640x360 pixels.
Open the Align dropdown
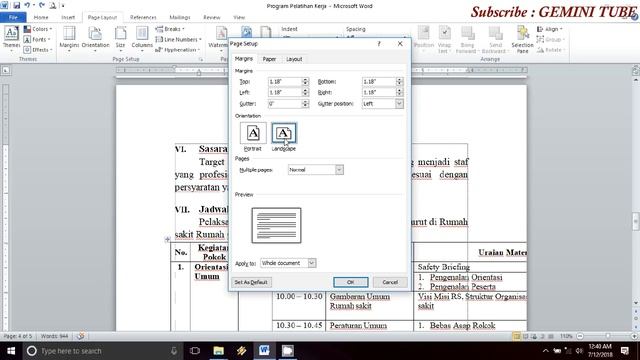[549, 29]
